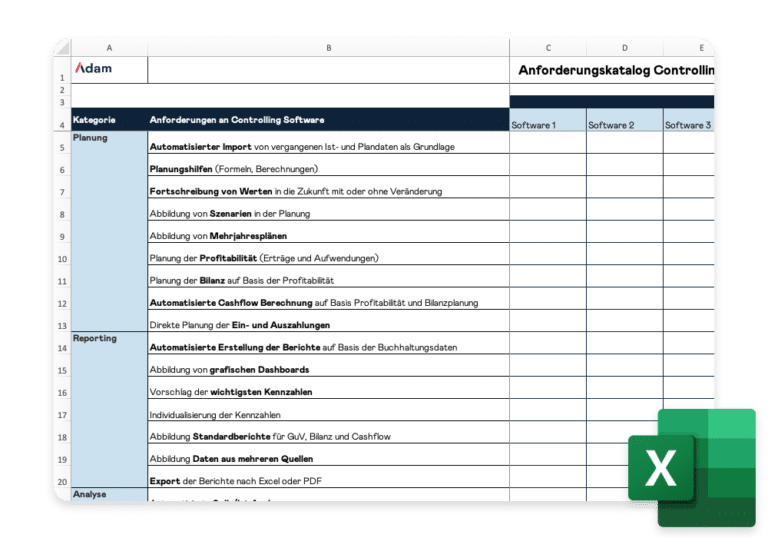Select column B header
Viewport: 768px width, 538px height.
coord(328,47)
